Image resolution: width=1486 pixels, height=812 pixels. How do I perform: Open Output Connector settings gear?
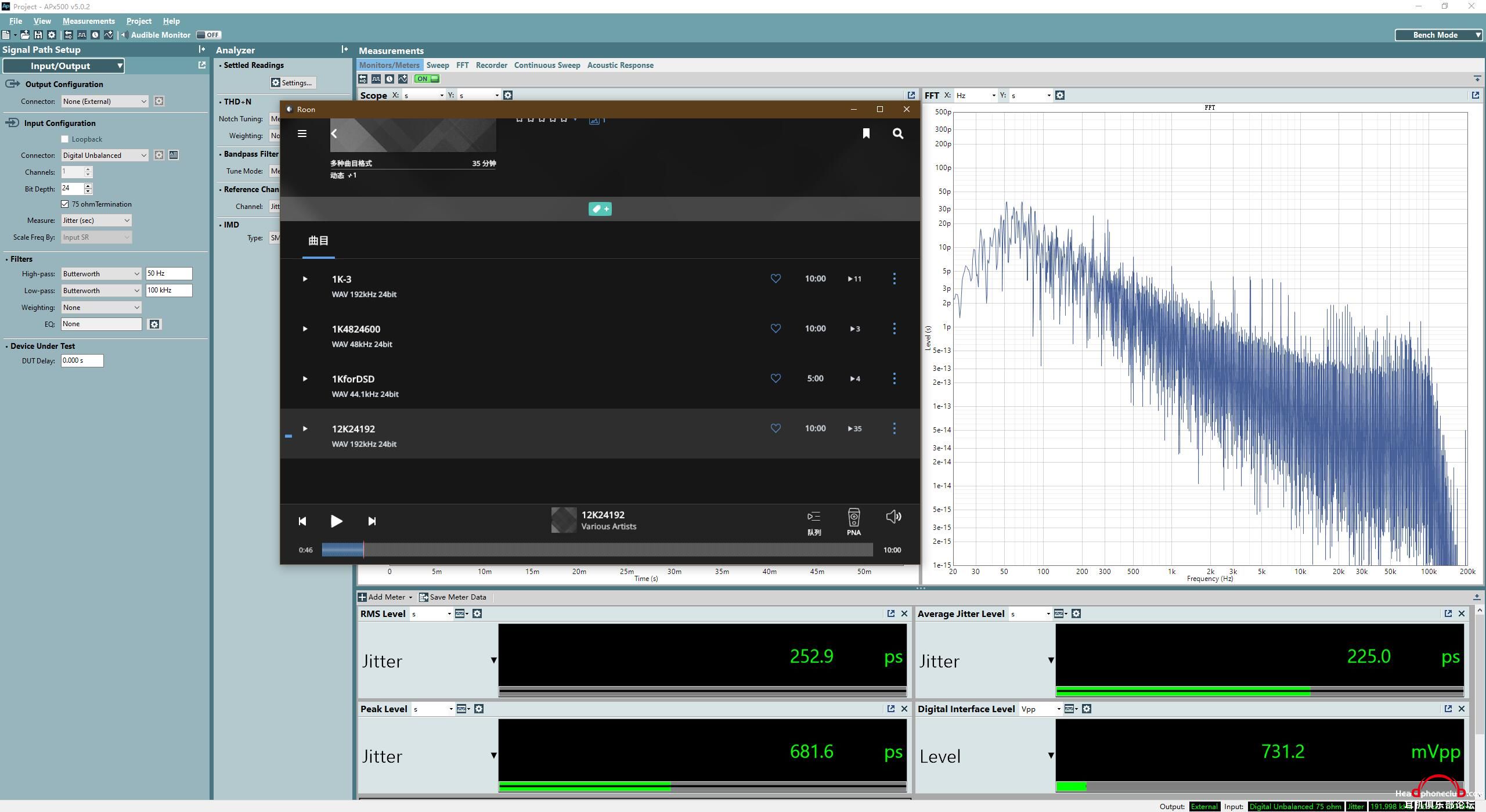click(x=159, y=101)
